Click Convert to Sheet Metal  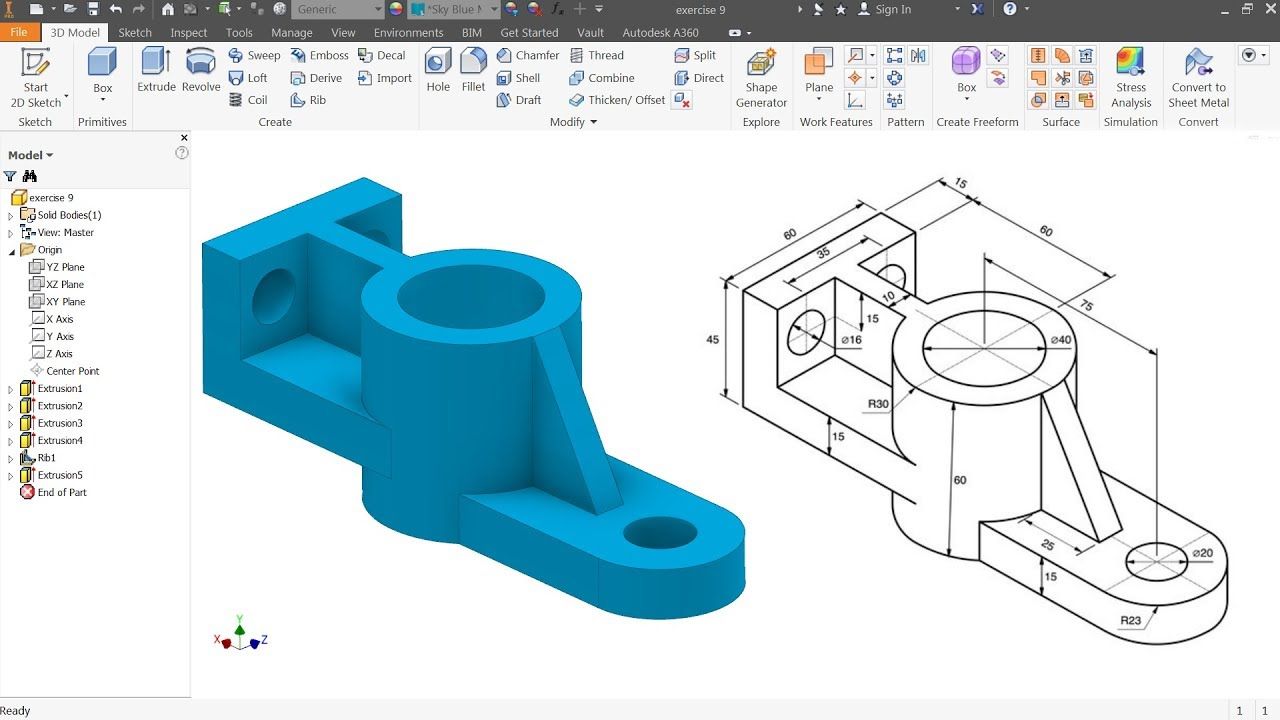pos(1198,78)
